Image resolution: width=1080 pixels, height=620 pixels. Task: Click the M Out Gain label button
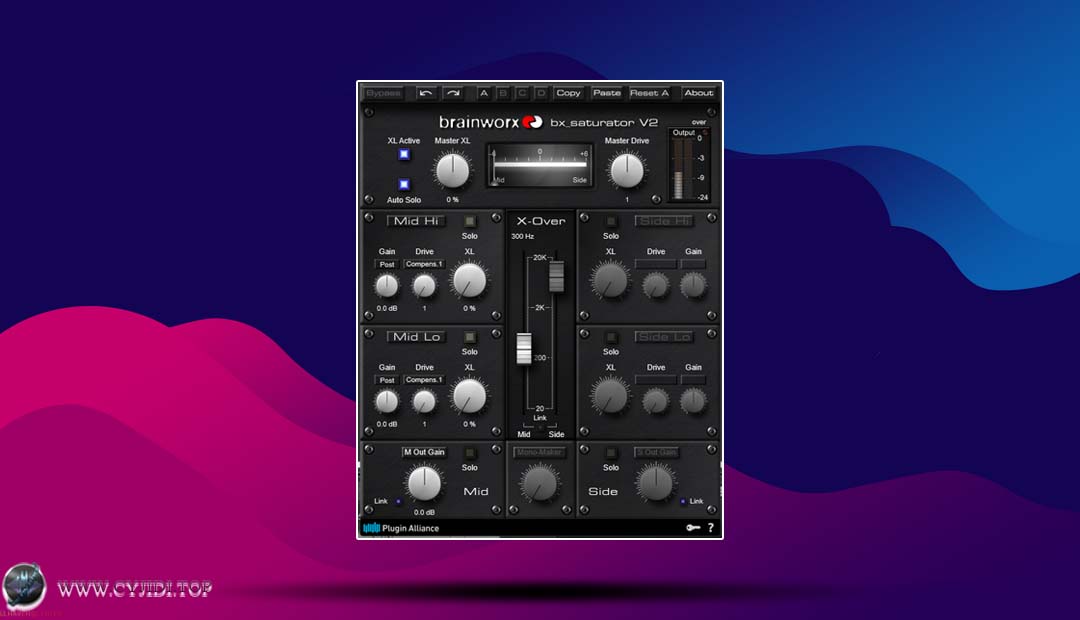[424, 453]
